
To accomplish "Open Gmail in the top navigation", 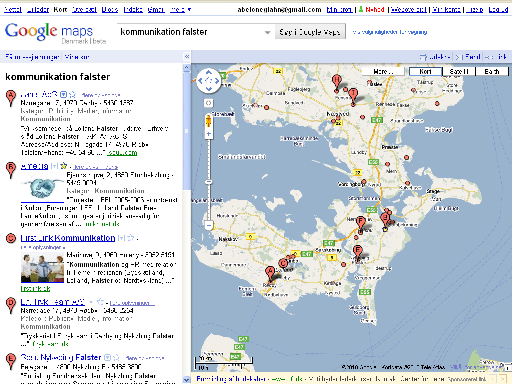I will coord(156,10).
